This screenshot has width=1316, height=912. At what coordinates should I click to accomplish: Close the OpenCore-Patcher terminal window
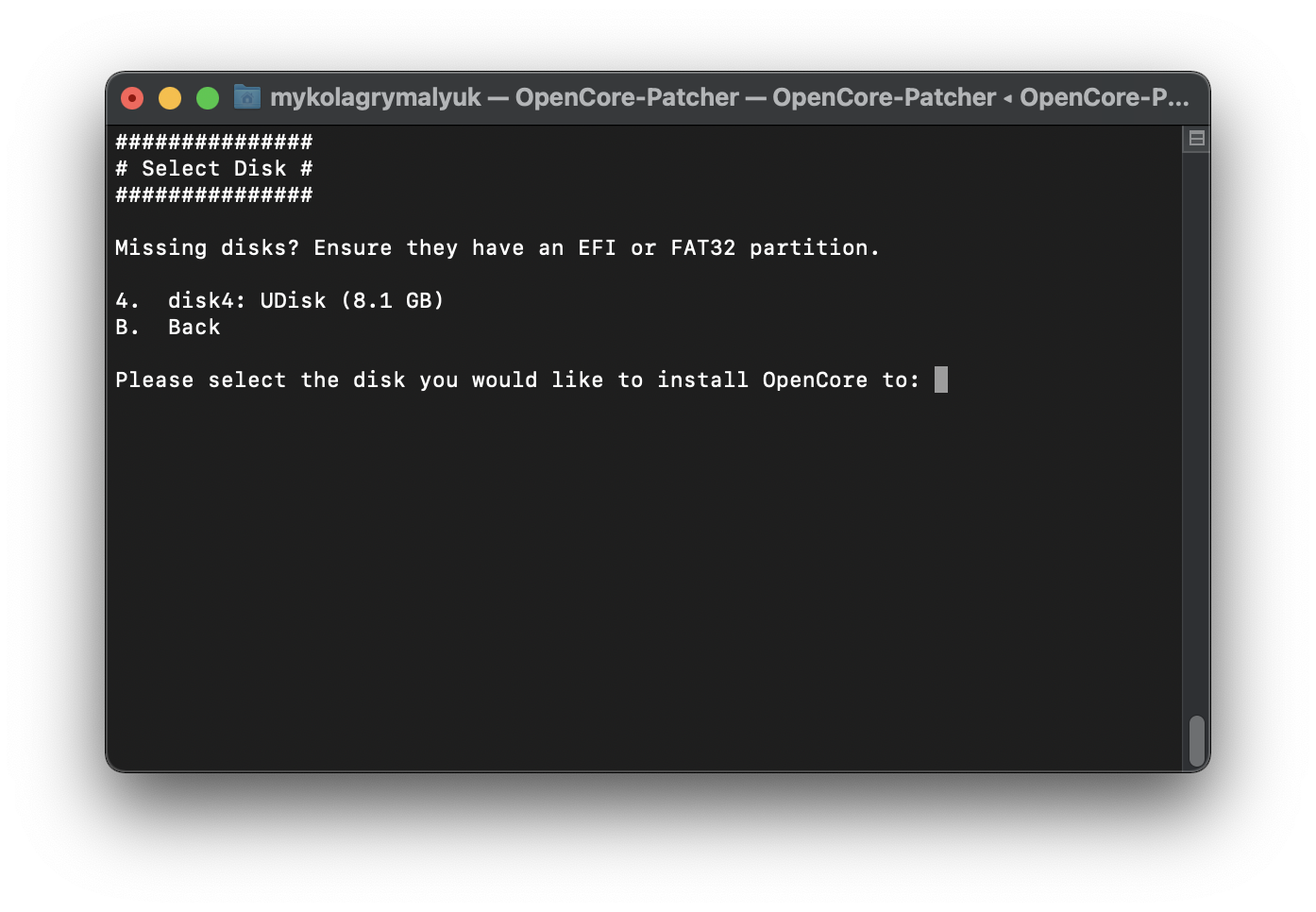132,98
